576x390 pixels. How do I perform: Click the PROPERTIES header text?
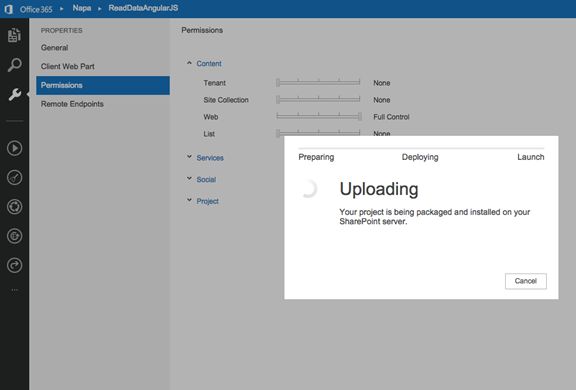(61, 30)
